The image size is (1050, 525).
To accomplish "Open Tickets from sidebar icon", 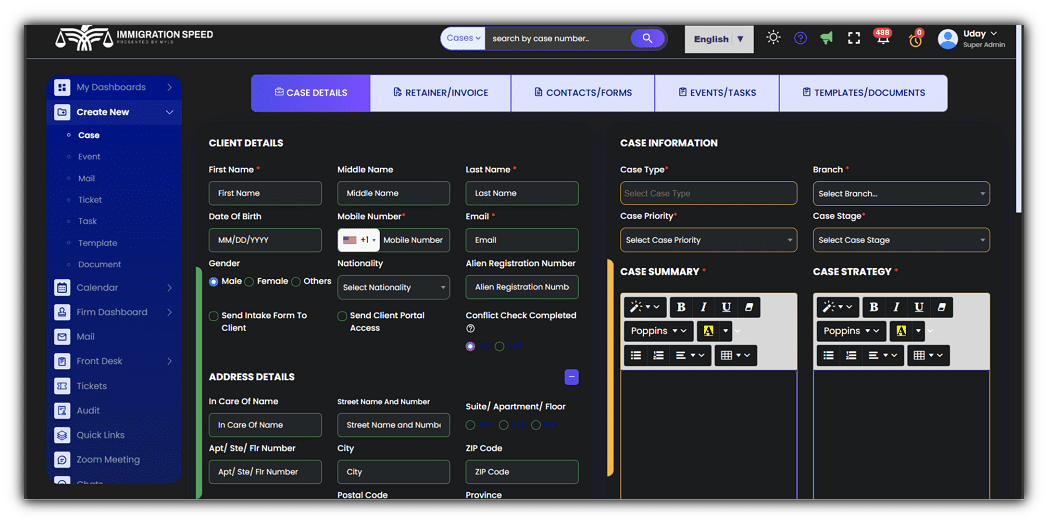I will pyautogui.click(x=62, y=386).
